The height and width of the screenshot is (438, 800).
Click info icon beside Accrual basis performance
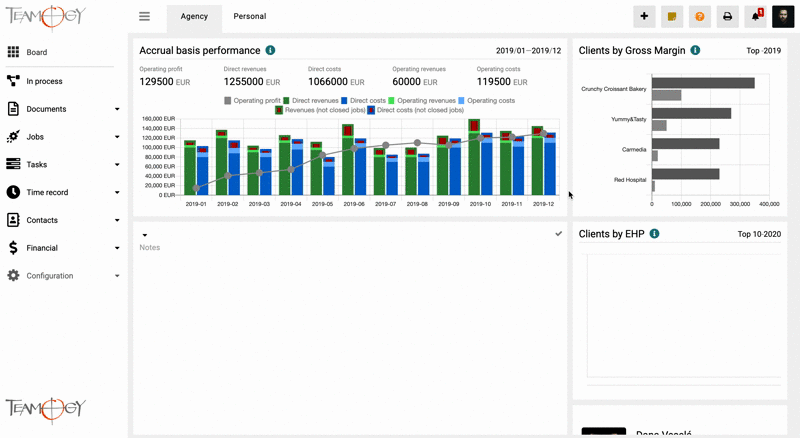click(x=271, y=50)
